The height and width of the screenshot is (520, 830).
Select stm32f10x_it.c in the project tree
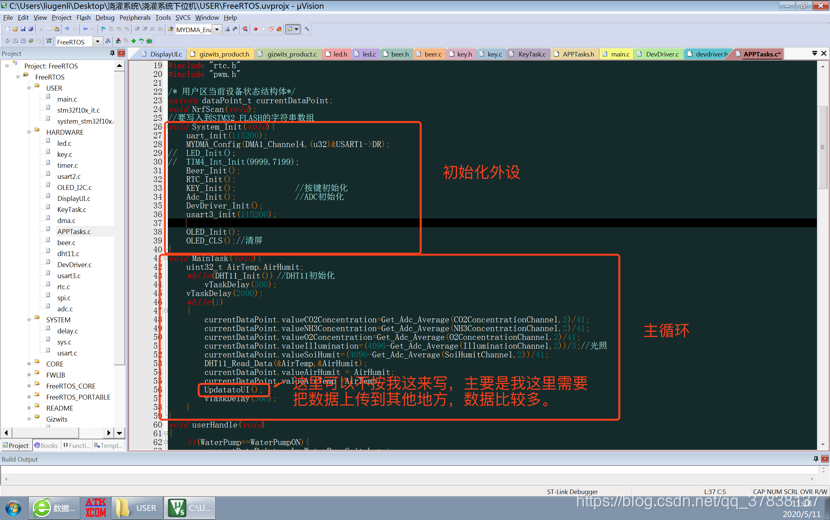coord(78,110)
